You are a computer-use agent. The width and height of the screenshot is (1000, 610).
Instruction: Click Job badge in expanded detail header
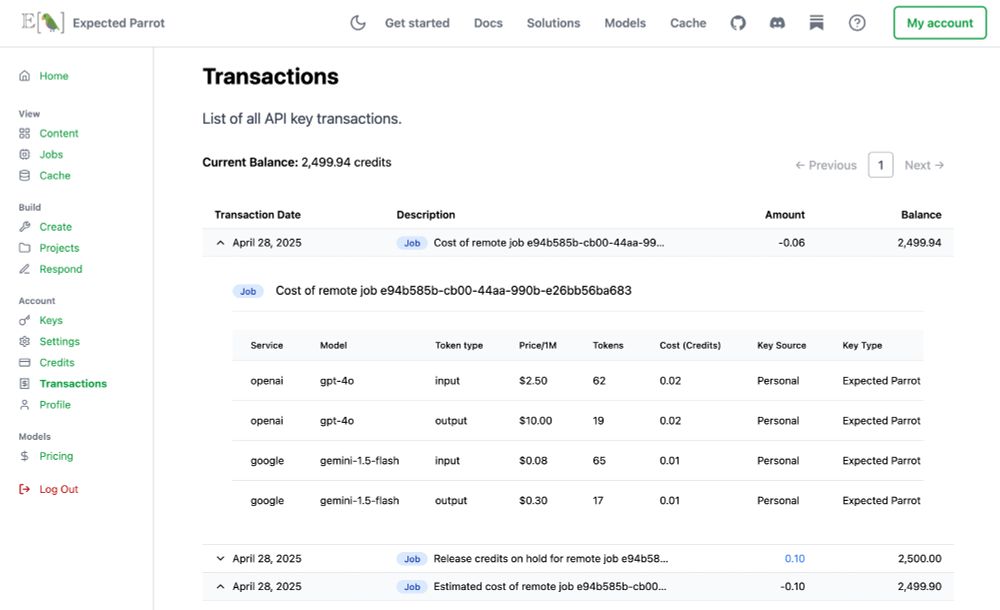click(248, 291)
